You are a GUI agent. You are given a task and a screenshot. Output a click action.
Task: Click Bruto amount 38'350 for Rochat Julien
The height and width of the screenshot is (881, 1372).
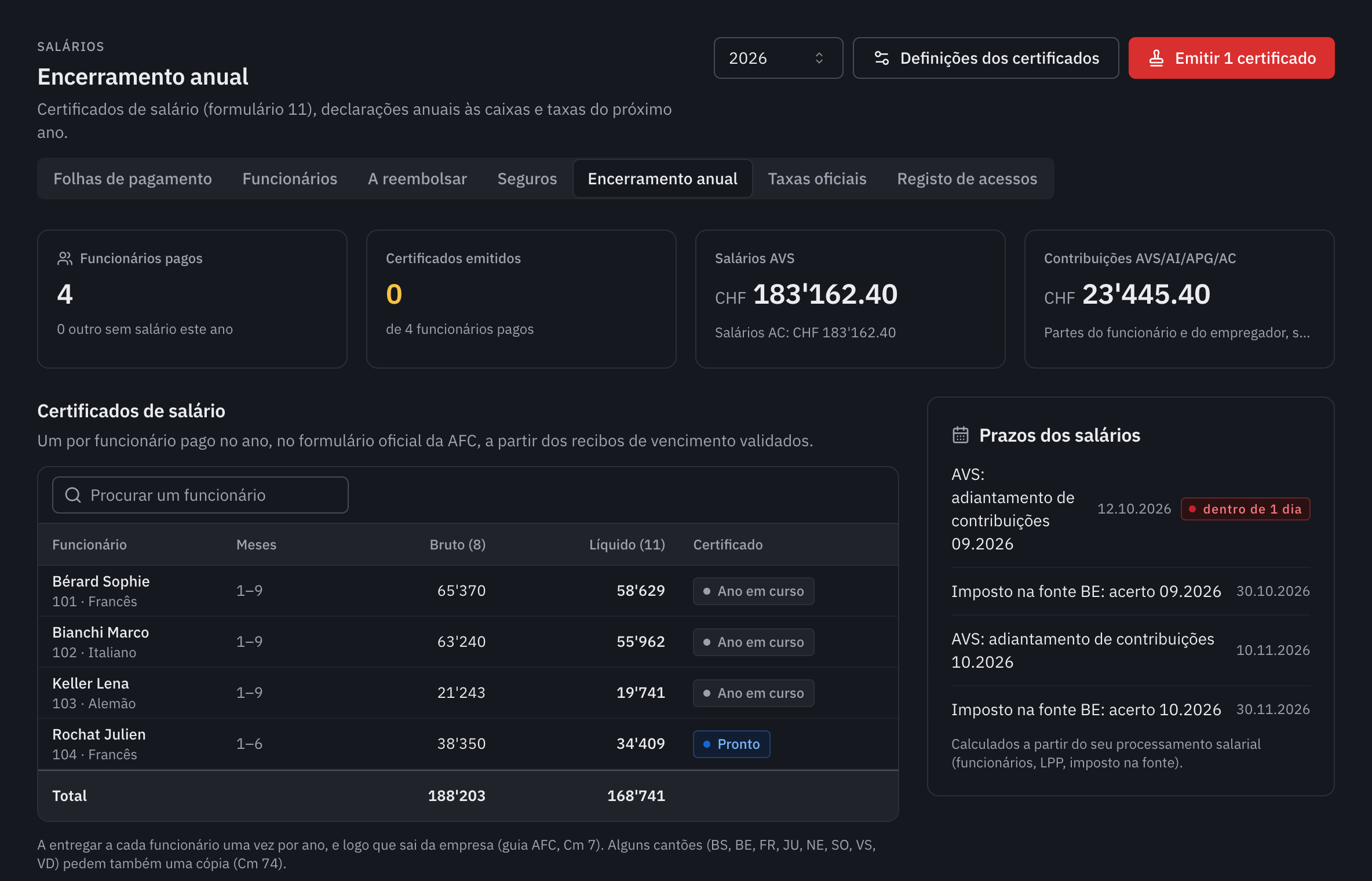click(x=461, y=744)
